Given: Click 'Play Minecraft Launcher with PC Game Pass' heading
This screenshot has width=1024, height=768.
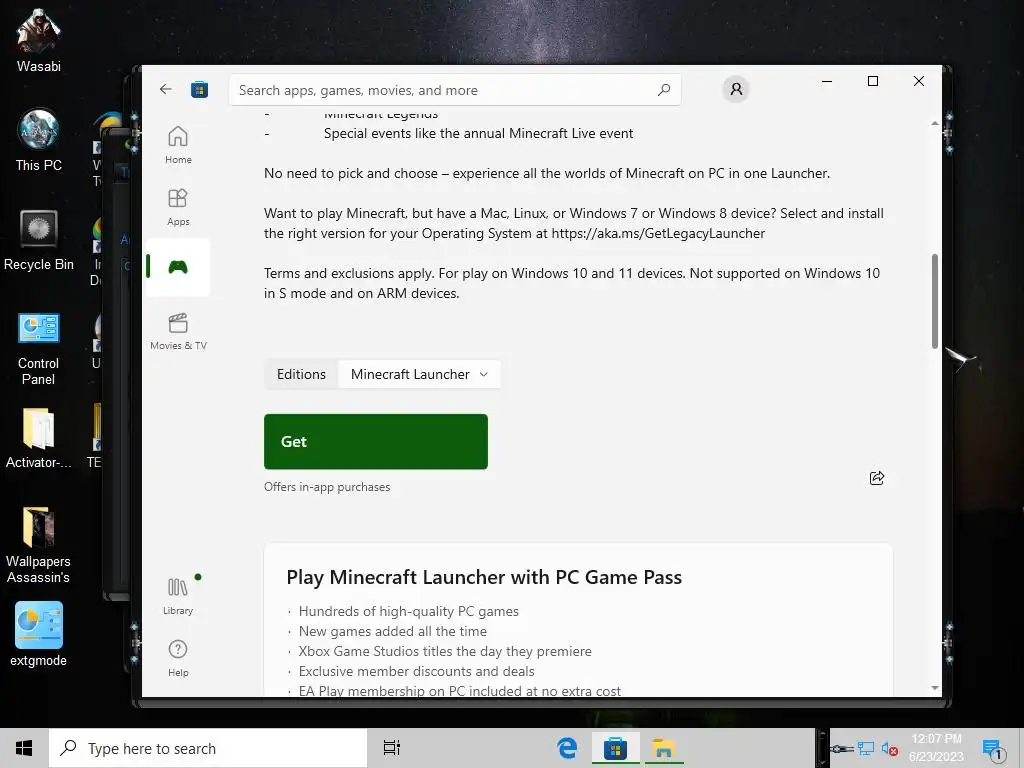Looking at the screenshot, I should tap(484, 577).
